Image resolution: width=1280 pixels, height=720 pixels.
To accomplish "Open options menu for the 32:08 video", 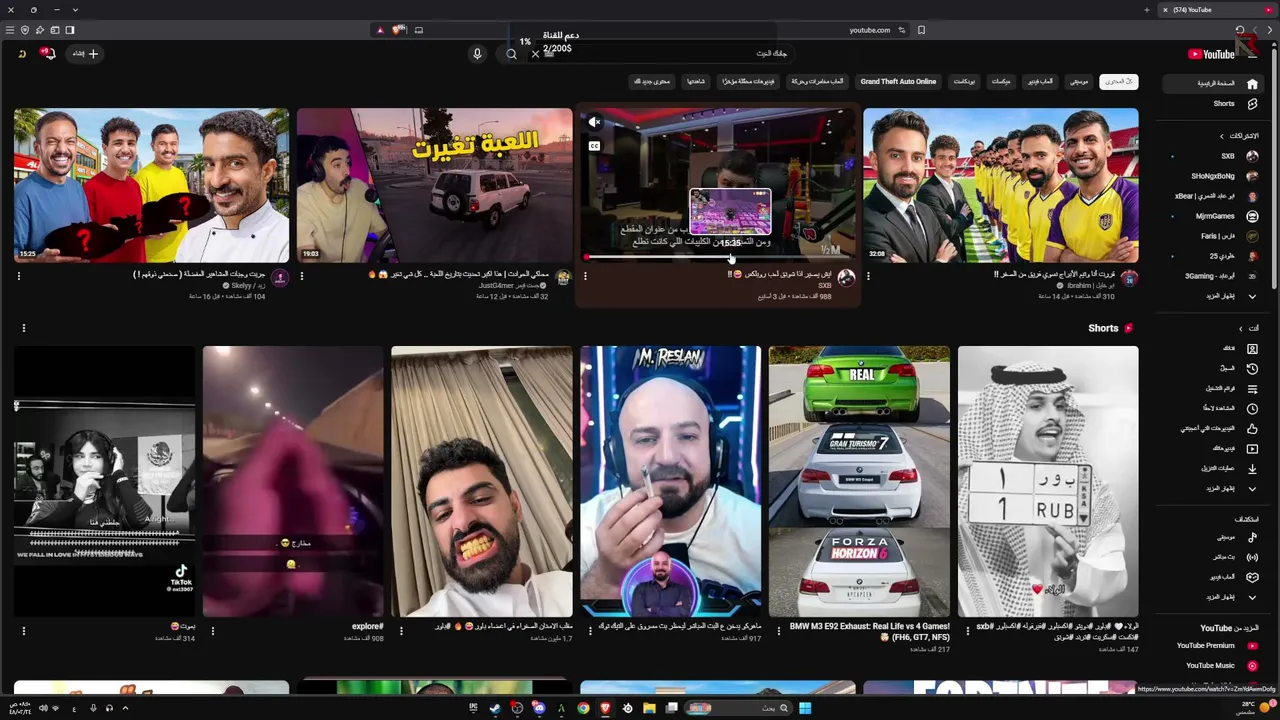I will [868, 276].
